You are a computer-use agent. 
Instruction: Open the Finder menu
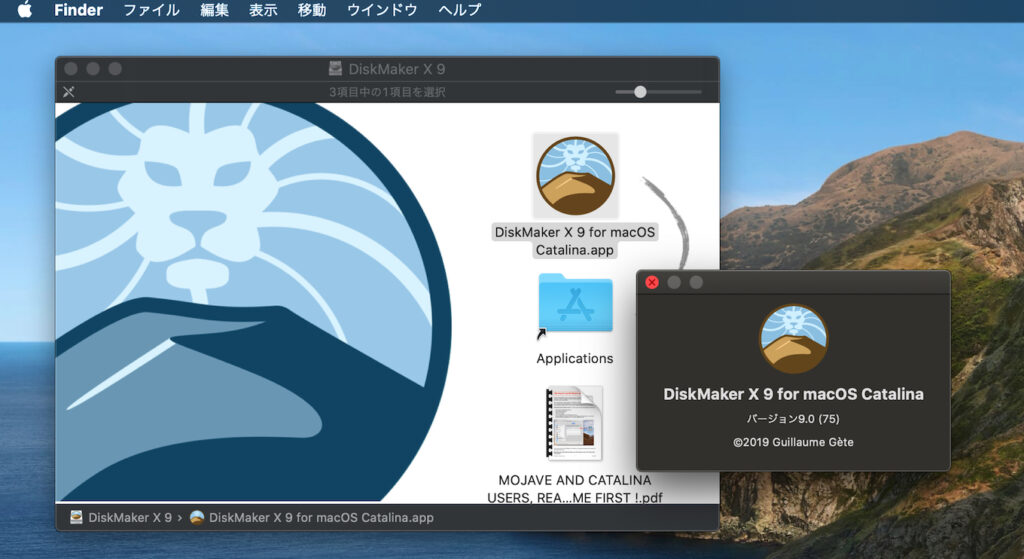pos(78,10)
